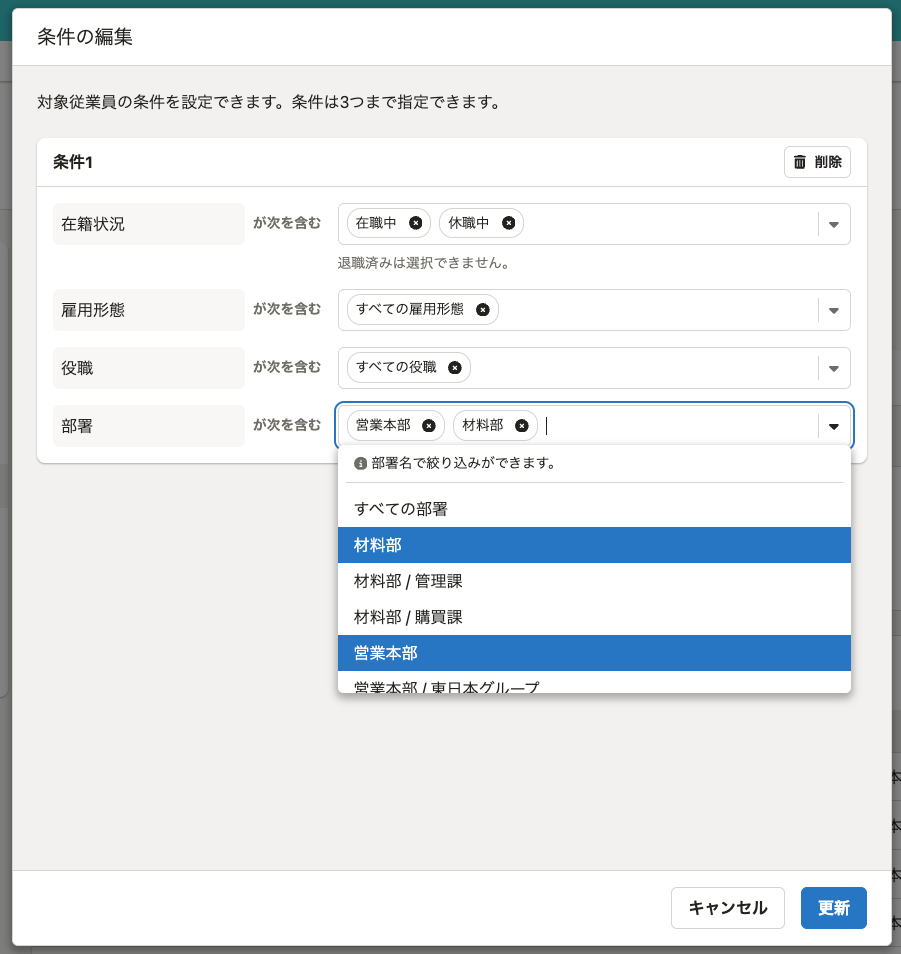Remove the 休職中 tag

[508, 223]
